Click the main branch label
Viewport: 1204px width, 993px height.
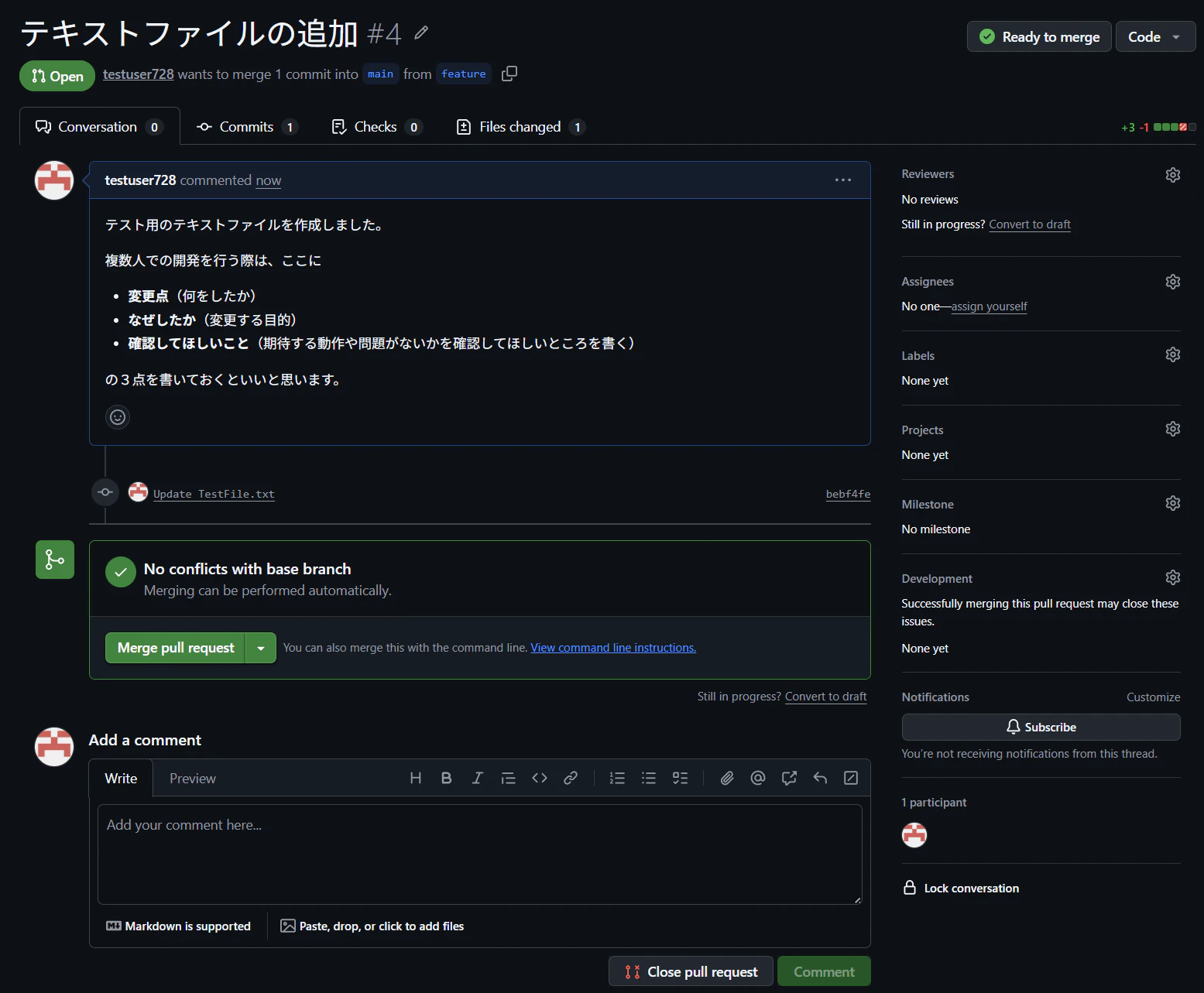[380, 74]
